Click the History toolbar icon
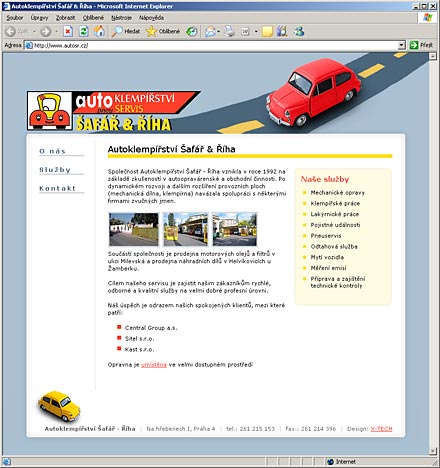This screenshot has height=468, width=440. click(192, 32)
